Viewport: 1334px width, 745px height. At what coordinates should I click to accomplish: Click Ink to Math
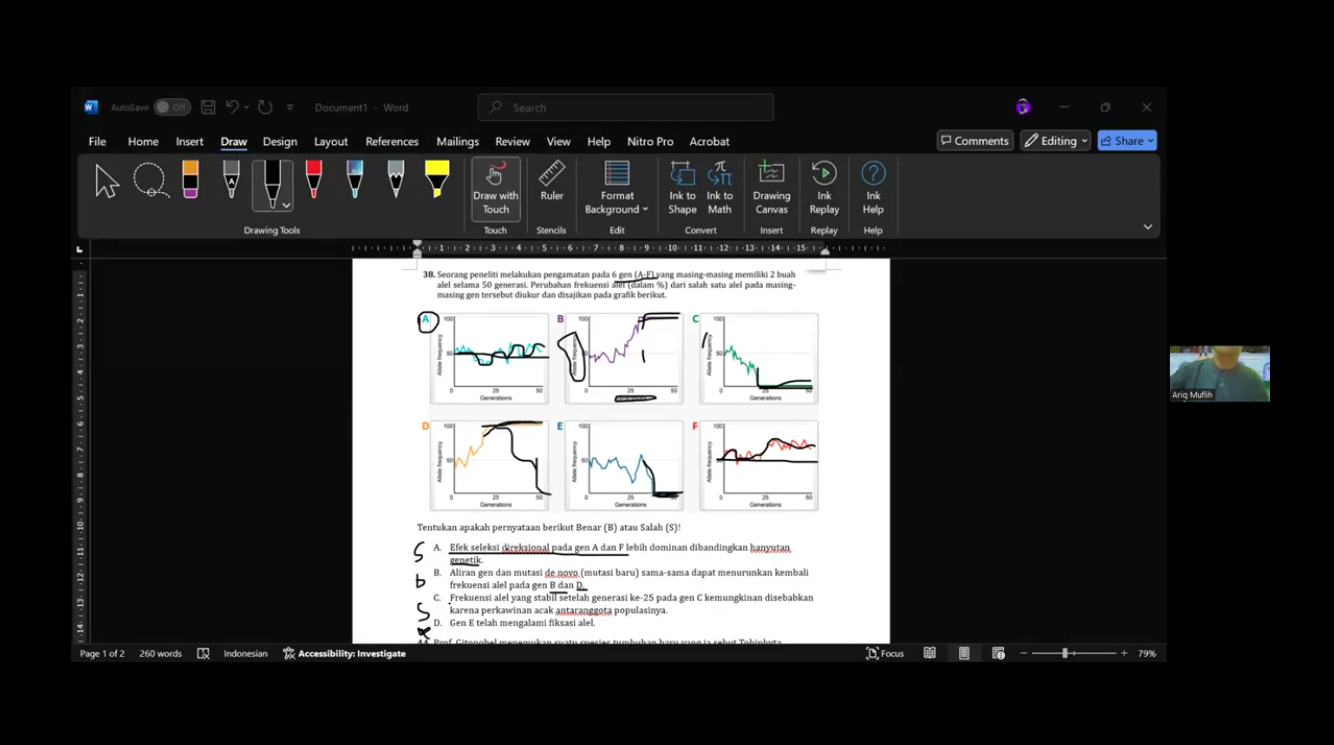pos(720,188)
